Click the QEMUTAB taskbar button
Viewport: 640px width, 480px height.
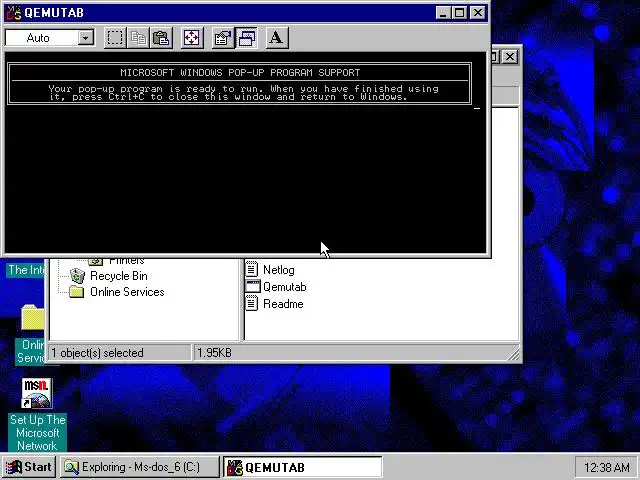[303, 467]
